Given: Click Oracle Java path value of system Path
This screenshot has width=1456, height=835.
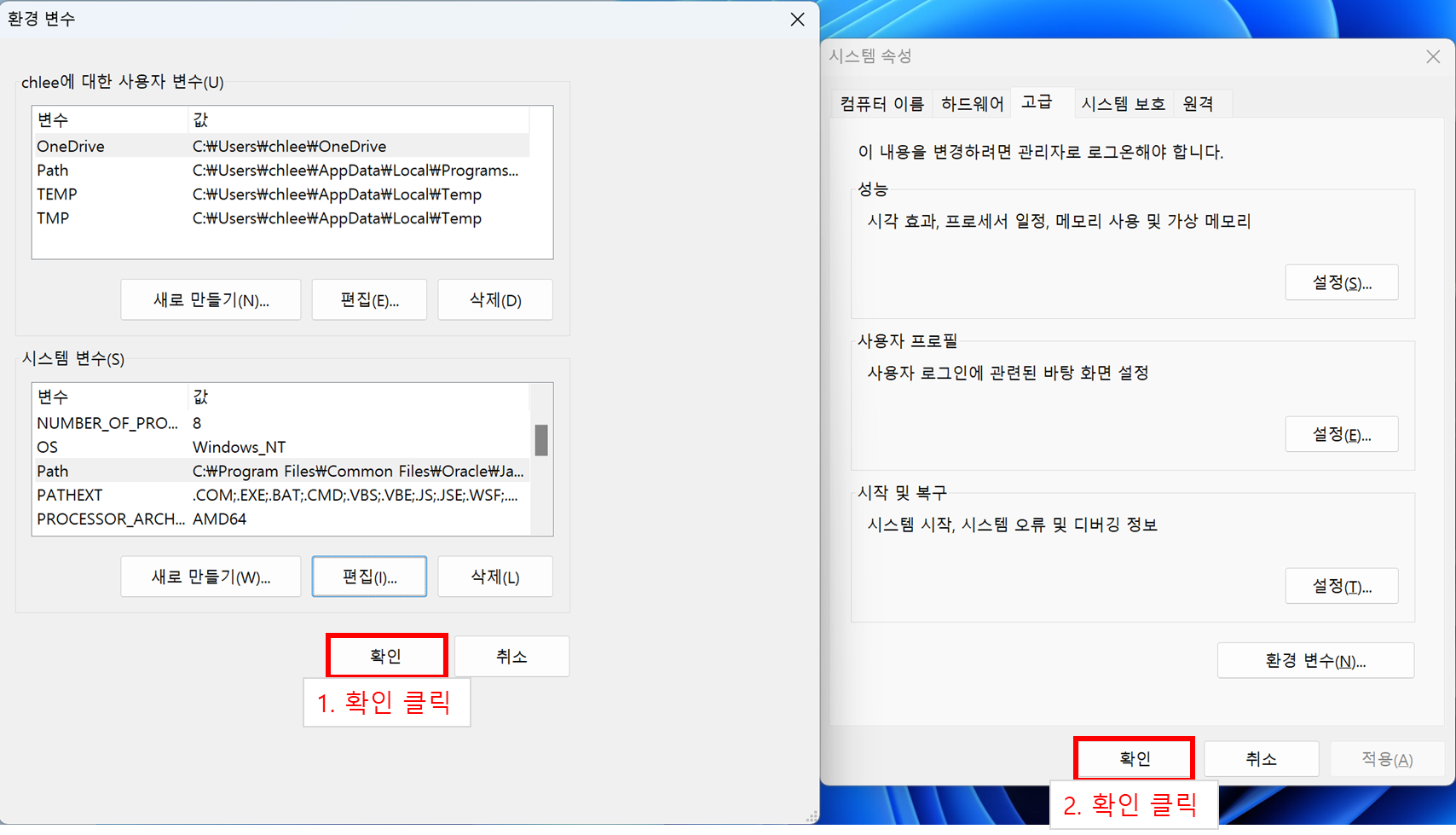Looking at the screenshot, I should pos(358,471).
